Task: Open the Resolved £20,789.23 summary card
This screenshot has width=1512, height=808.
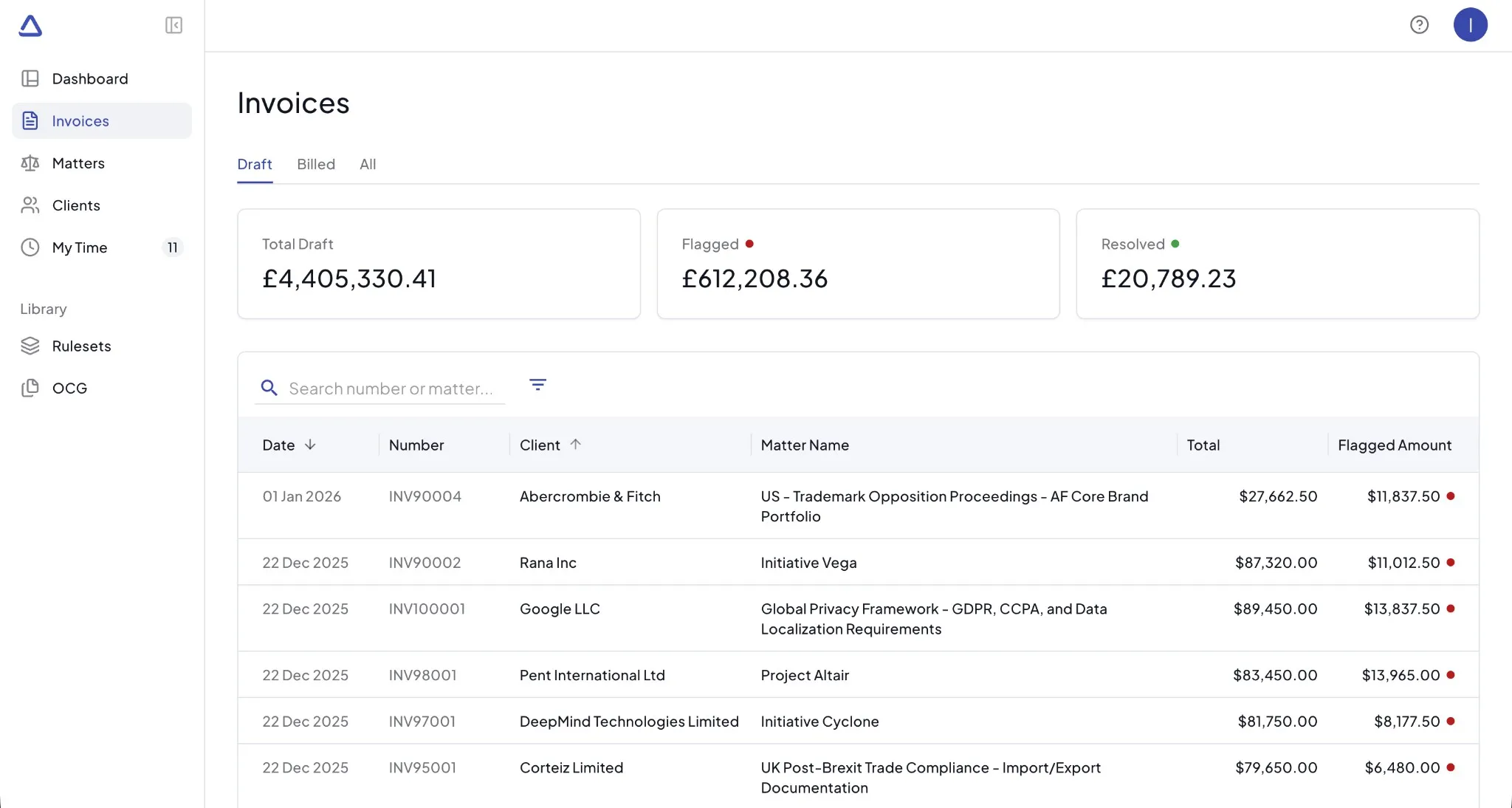Action: click(x=1277, y=264)
